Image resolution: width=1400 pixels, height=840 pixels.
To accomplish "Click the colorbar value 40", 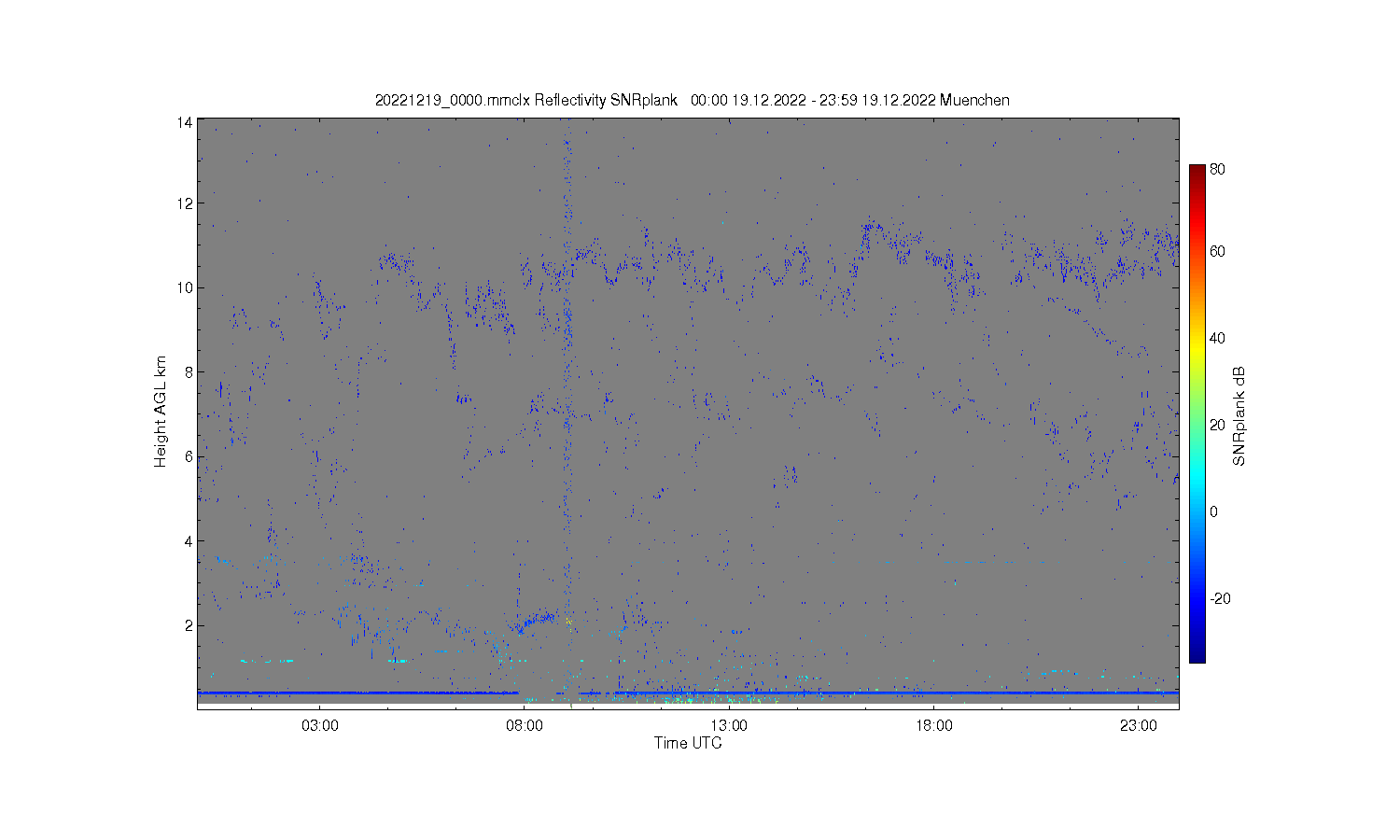I will [x=1217, y=338].
